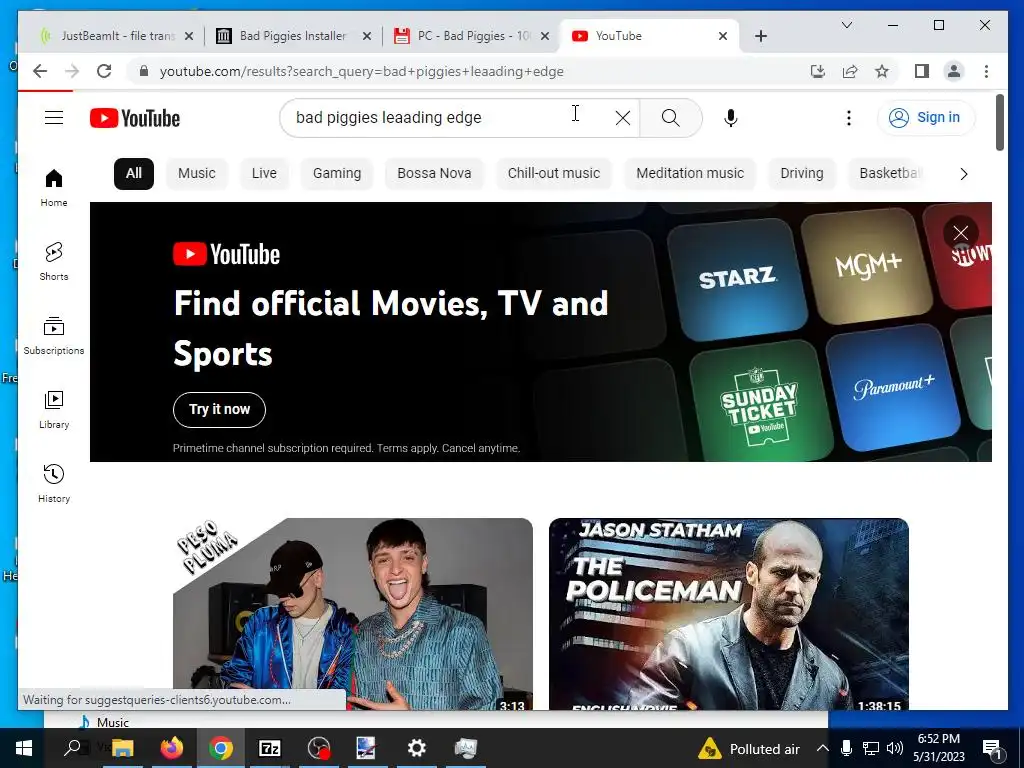Screen dimensions: 1024x768
Task: Share this page icon in address bar
Action: click(x=850, y=71)
